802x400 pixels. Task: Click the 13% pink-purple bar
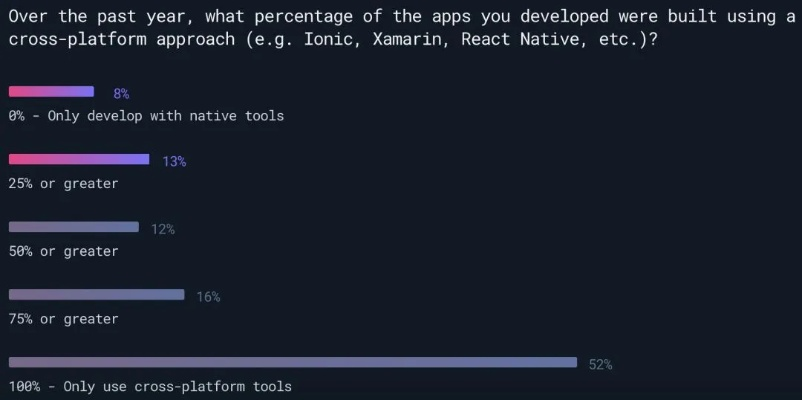(x=78, y=159)
